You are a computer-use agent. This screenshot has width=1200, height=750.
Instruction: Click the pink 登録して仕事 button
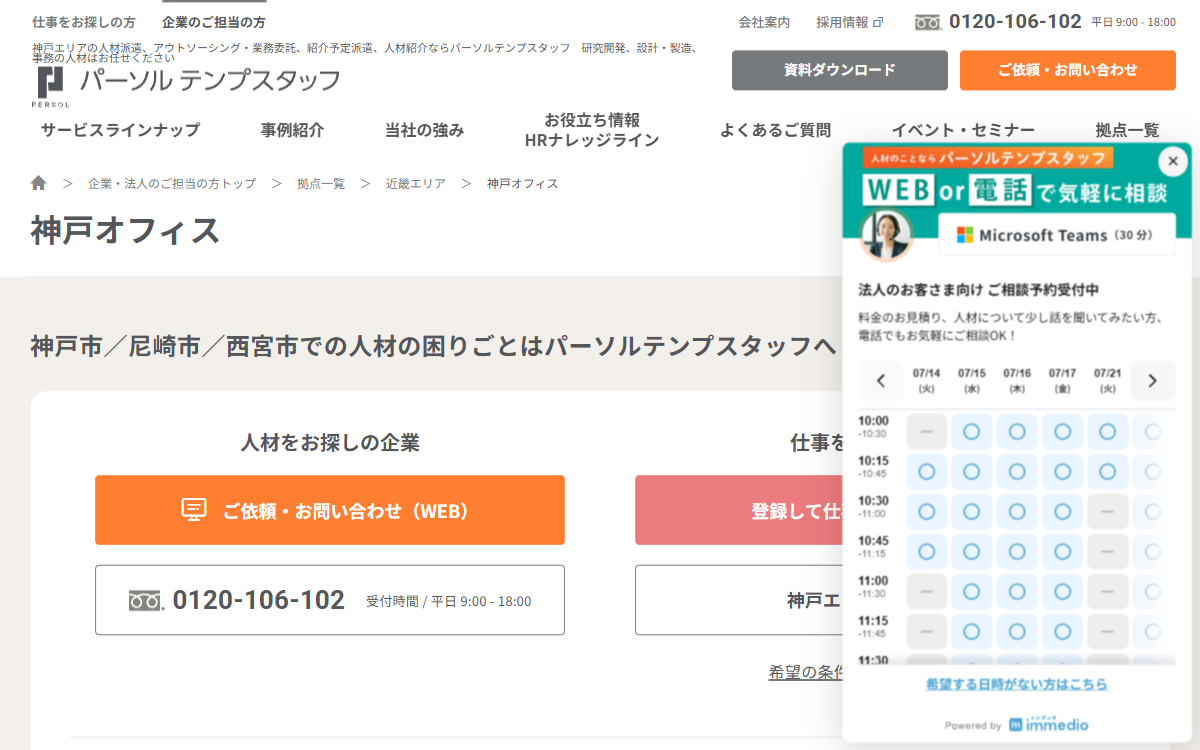click(x=739, y=510)
